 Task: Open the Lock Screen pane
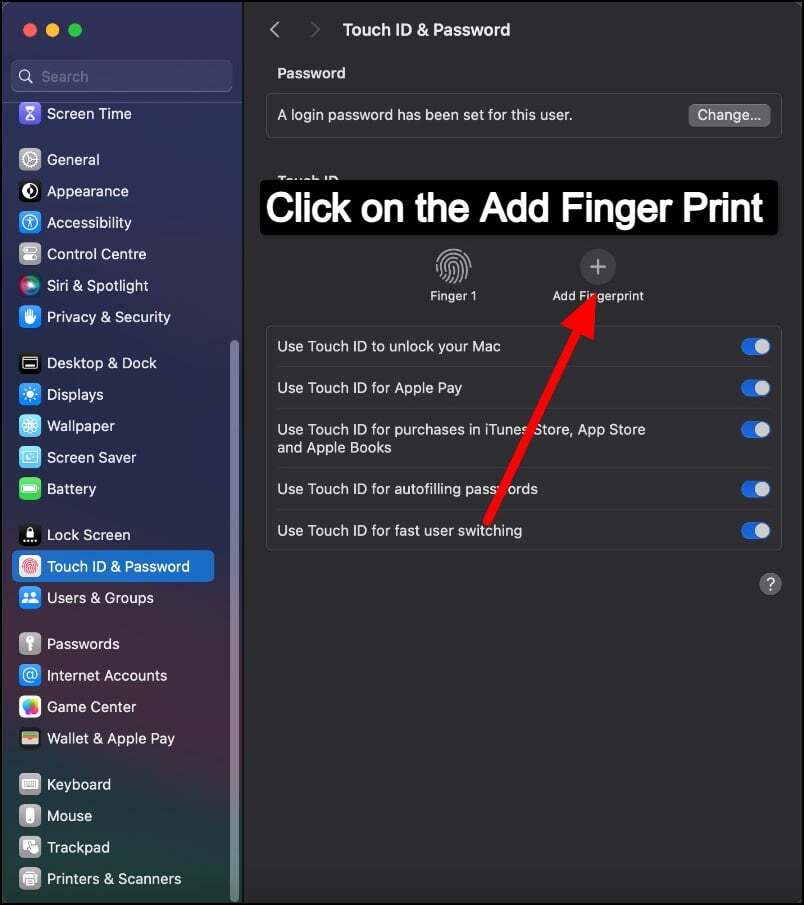[113, 535]
